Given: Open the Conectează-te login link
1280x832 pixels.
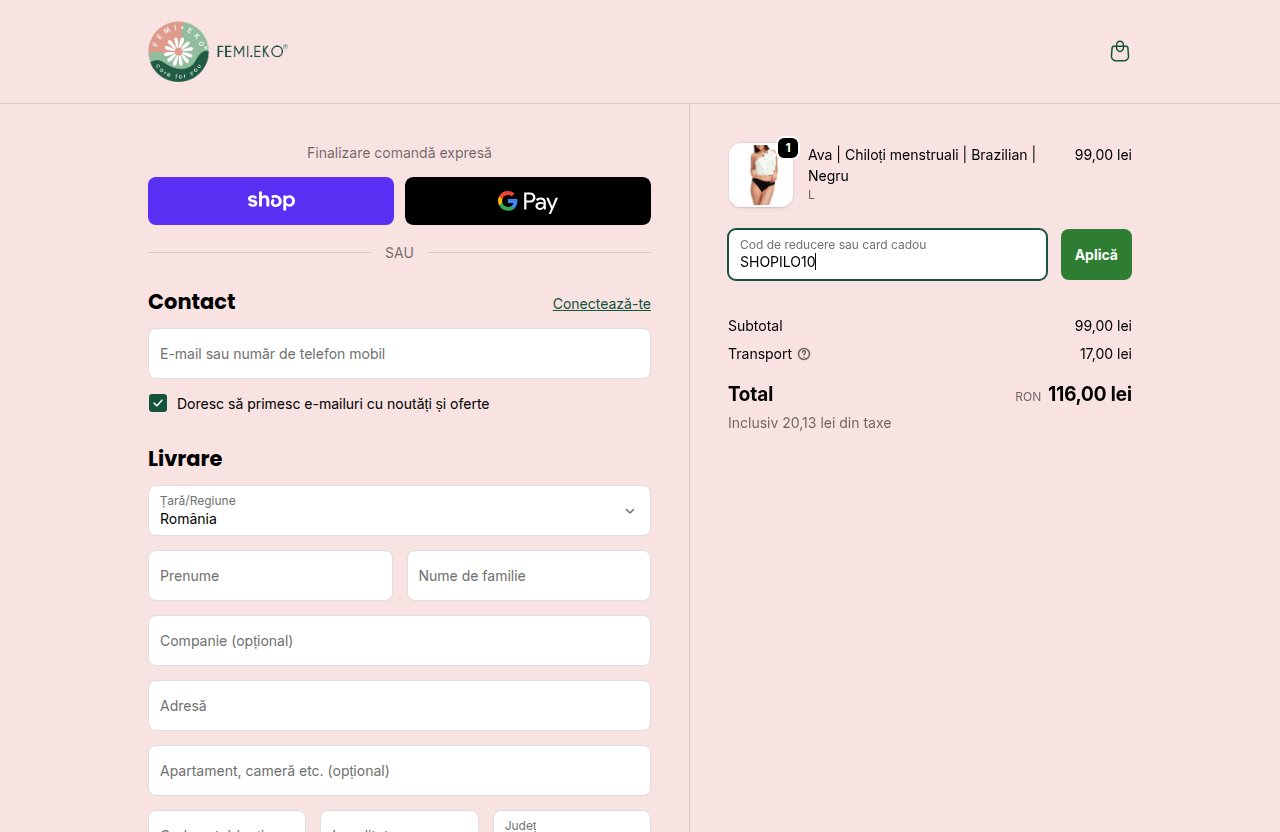Looking at the screenshot, I should [602, 304].
